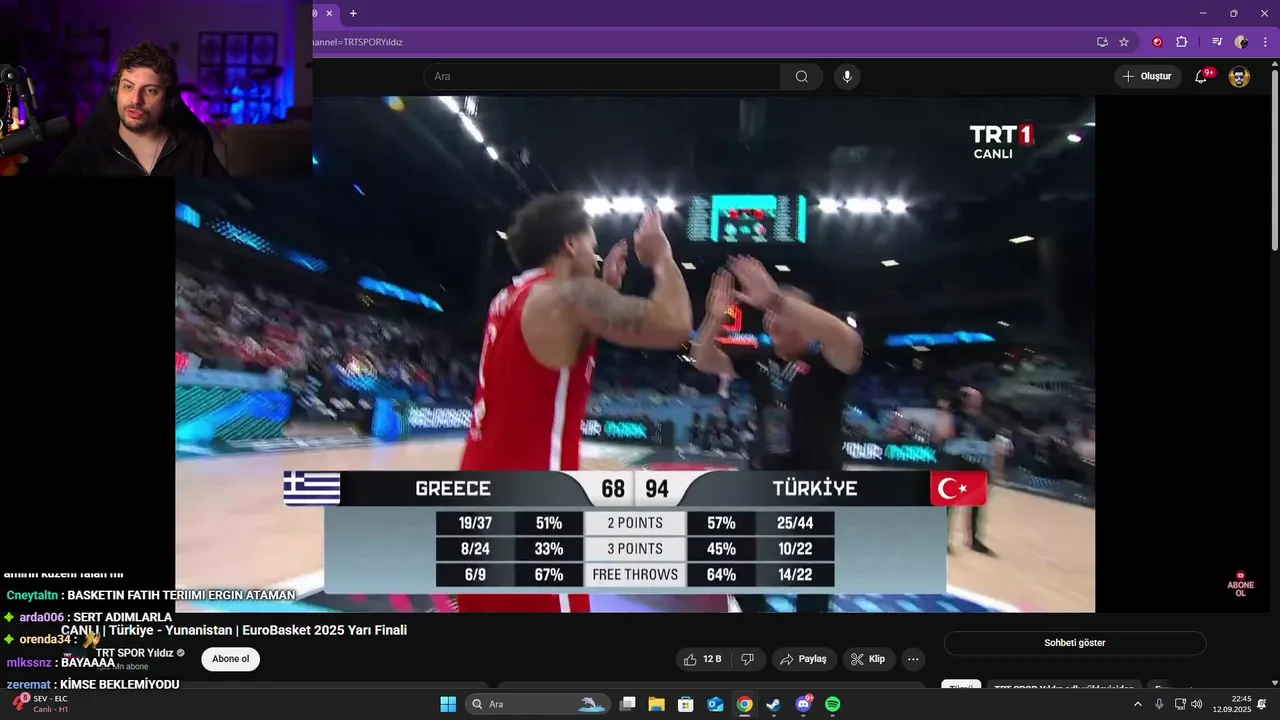Open Discord from taskbar

(803, 704)
